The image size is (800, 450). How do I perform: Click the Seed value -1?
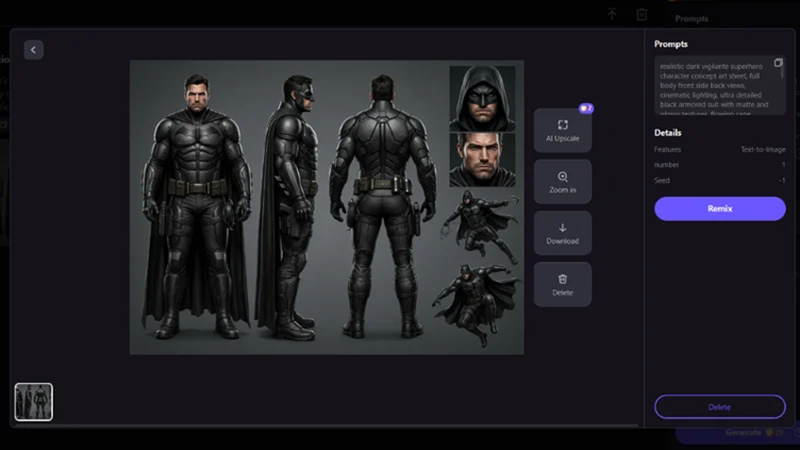(x=782, y=180)
